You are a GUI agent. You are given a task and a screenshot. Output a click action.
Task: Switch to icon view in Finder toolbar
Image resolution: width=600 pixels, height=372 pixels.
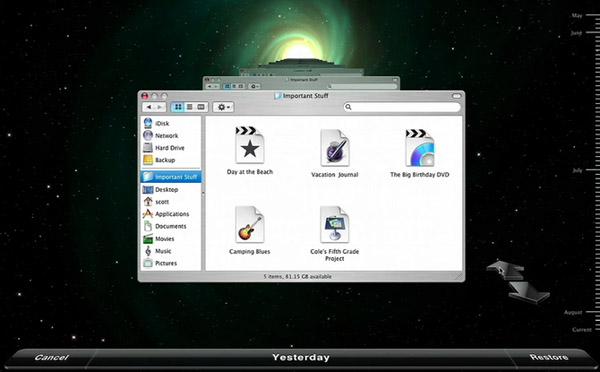[x=178, y=107]
